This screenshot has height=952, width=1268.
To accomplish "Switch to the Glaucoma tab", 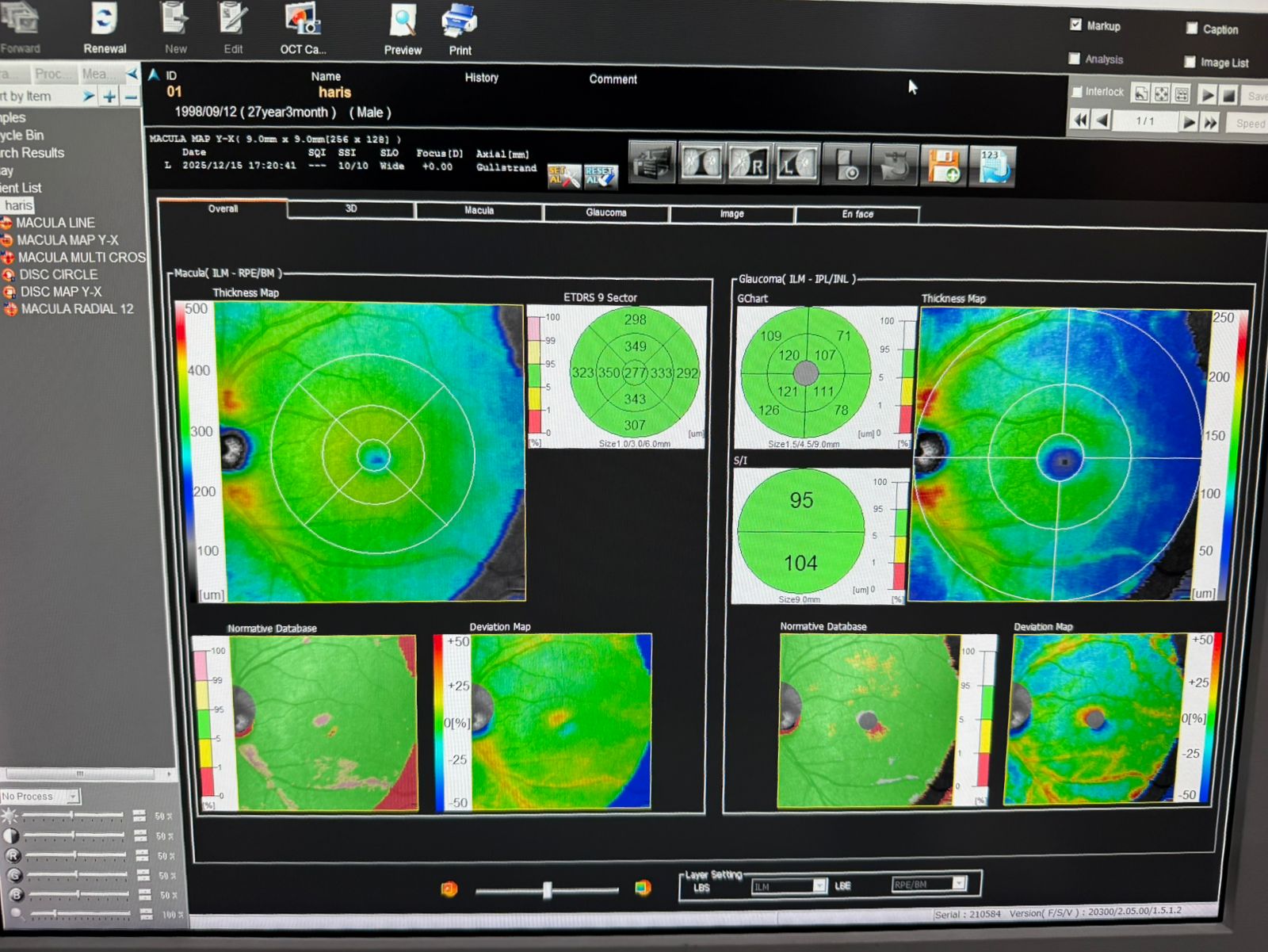I will coord(606,212).
